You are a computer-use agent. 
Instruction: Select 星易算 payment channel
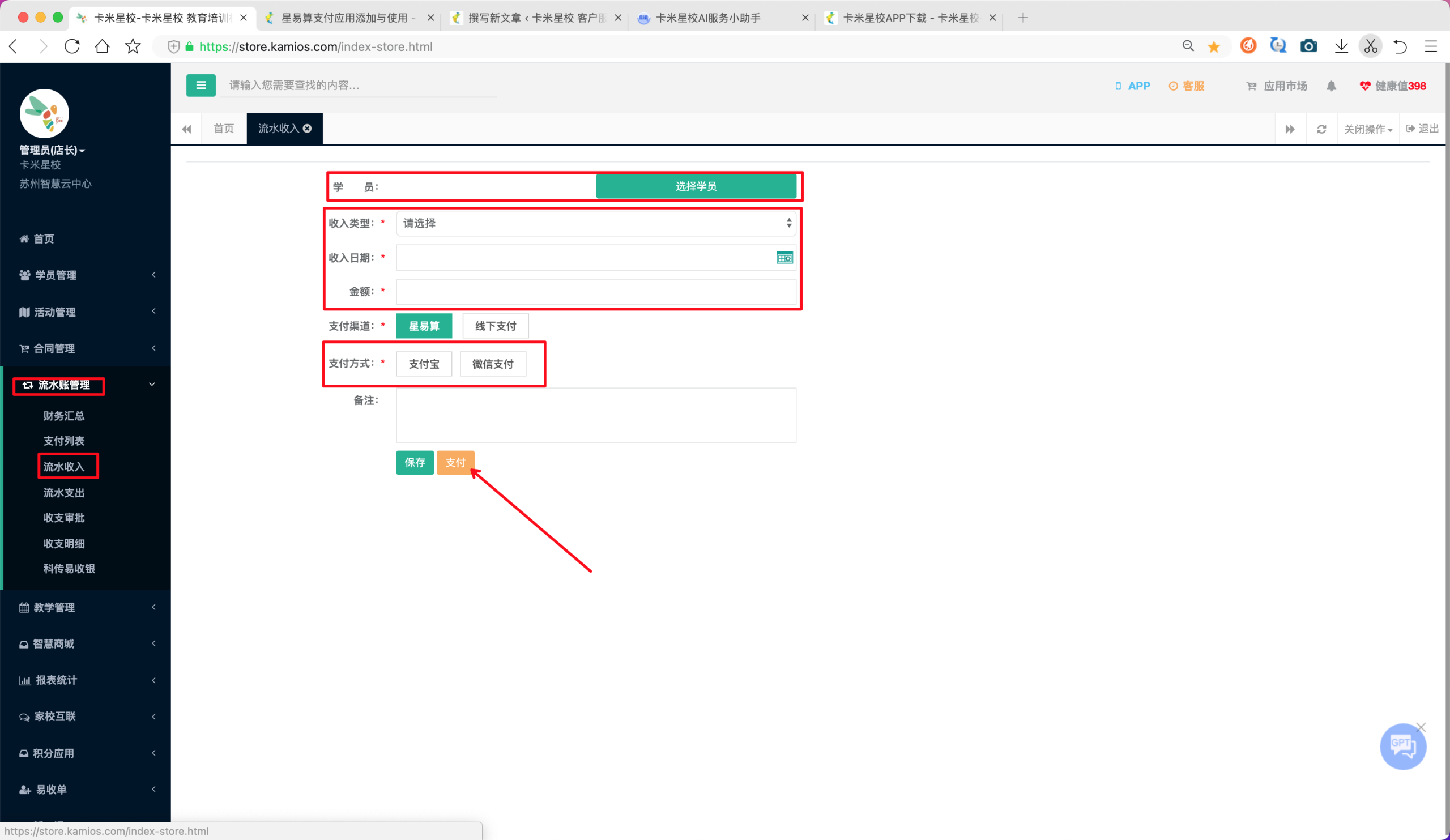[x=424, y=326]
